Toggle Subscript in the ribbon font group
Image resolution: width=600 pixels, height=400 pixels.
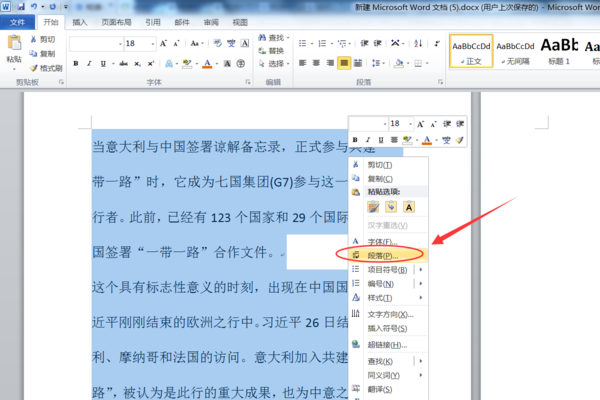click(137, 64)
